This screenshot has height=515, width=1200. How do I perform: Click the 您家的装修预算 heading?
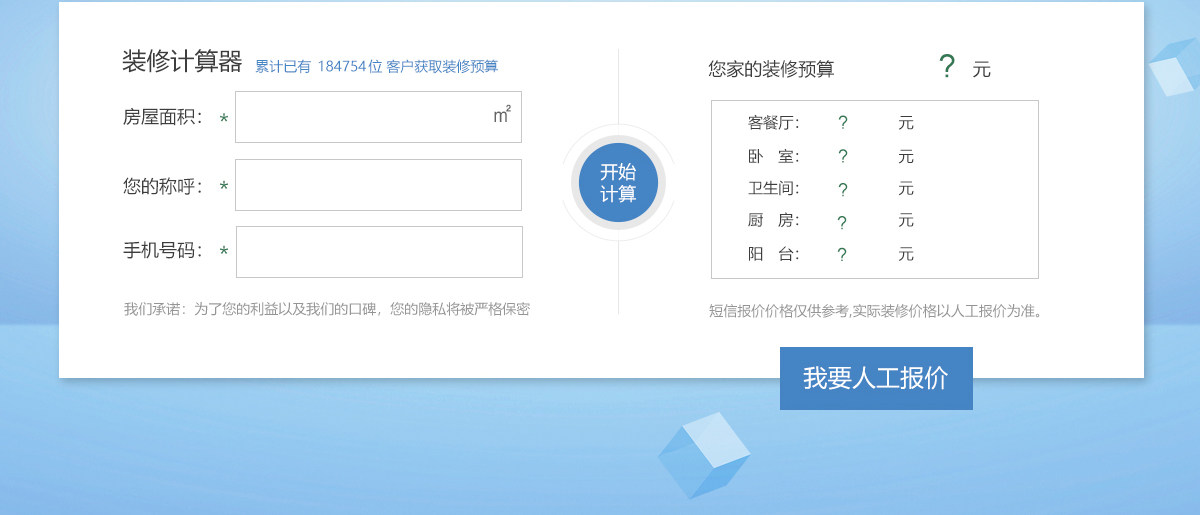(x=771, y=69)
